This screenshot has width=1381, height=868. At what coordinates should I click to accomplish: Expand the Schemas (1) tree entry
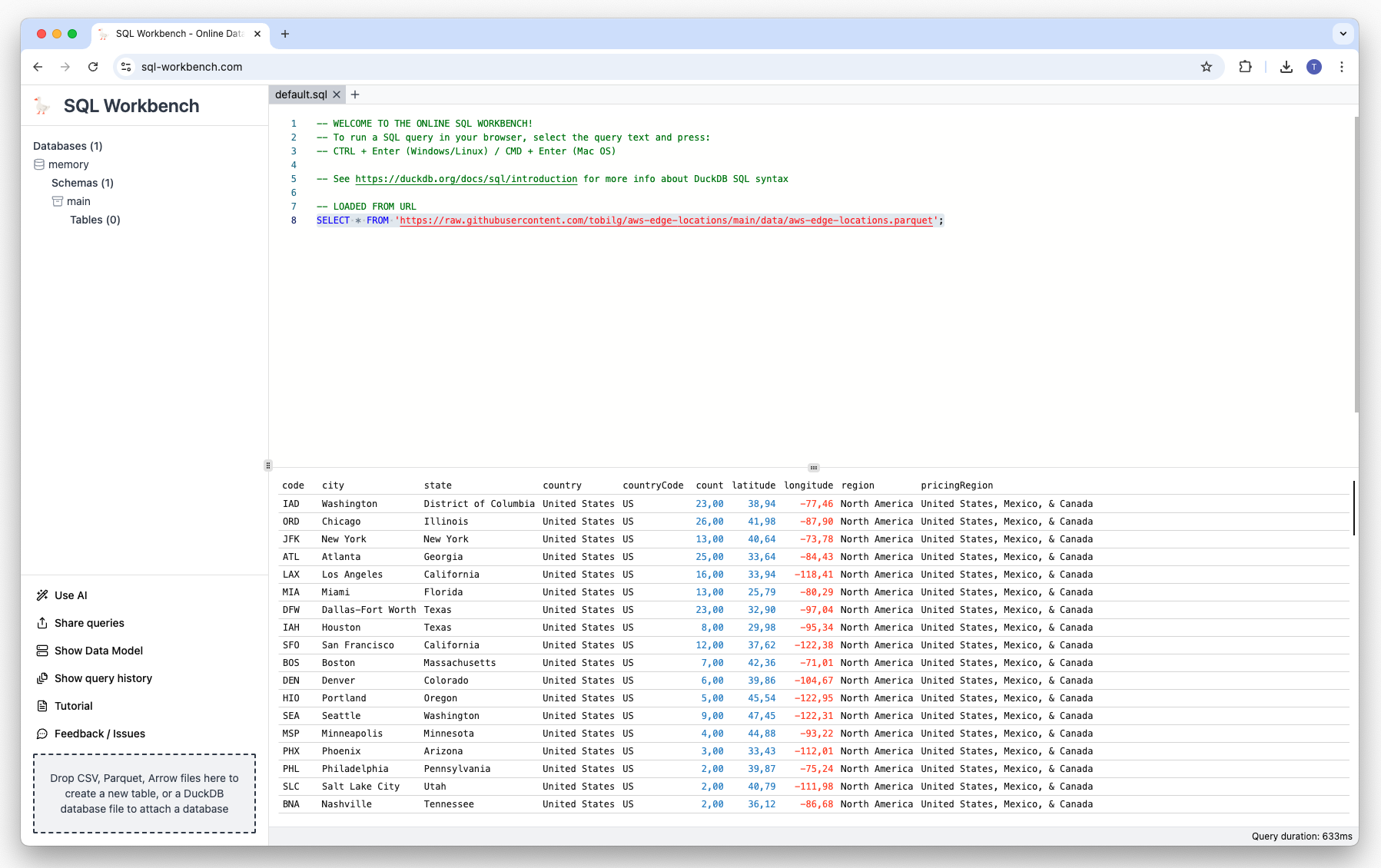pos(82,183)
